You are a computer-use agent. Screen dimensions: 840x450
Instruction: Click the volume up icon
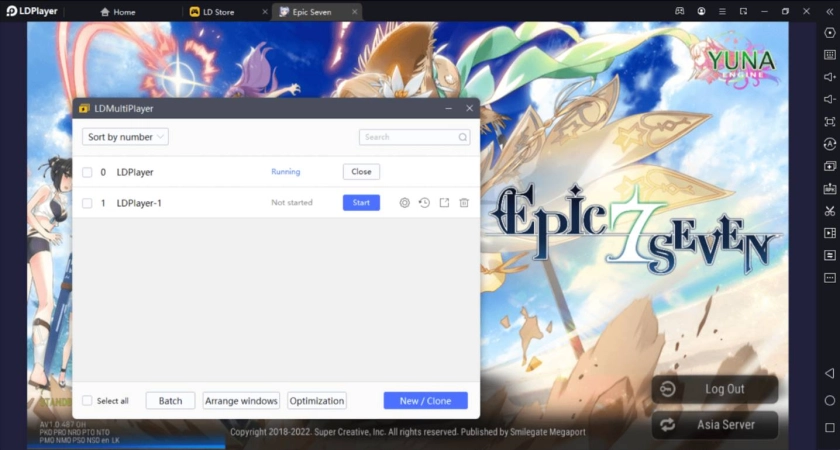(829, 77)
